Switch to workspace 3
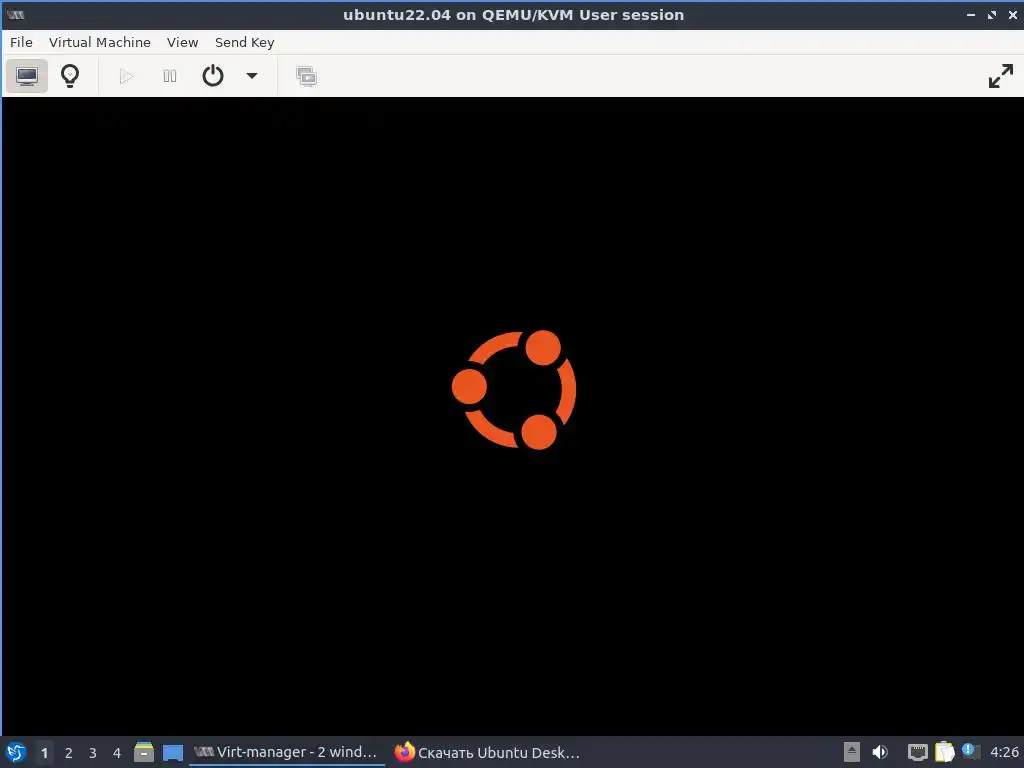 93,753
